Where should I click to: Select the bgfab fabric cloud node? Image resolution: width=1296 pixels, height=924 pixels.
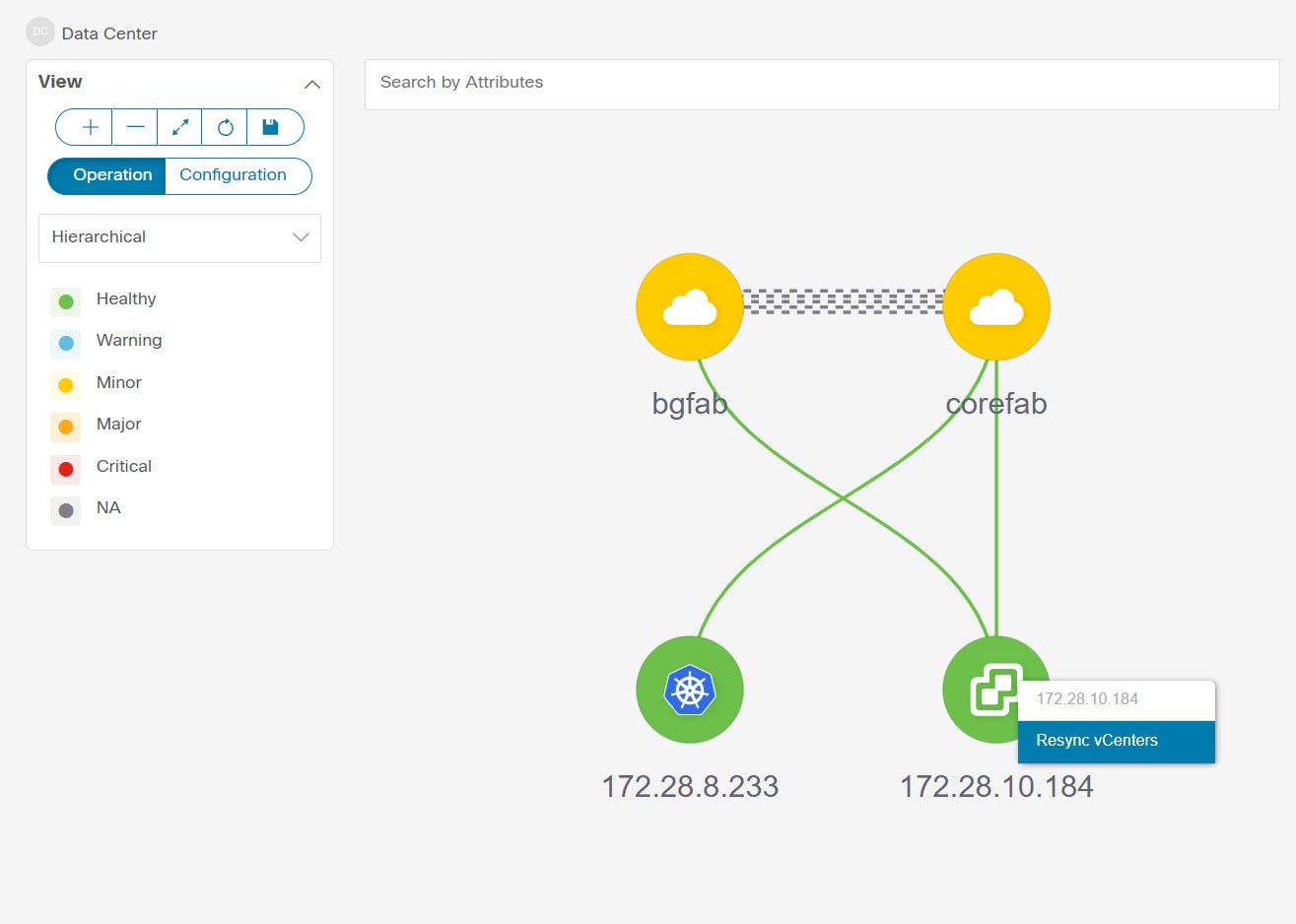690,307
